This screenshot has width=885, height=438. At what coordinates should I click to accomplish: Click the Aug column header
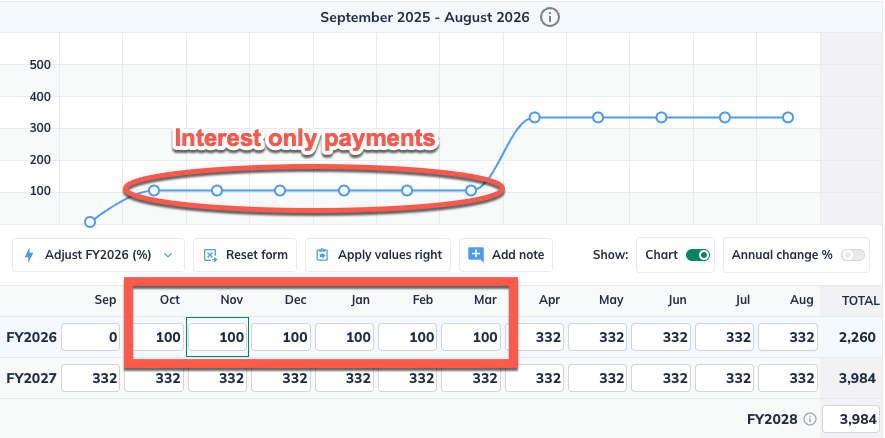pos(801,300)
